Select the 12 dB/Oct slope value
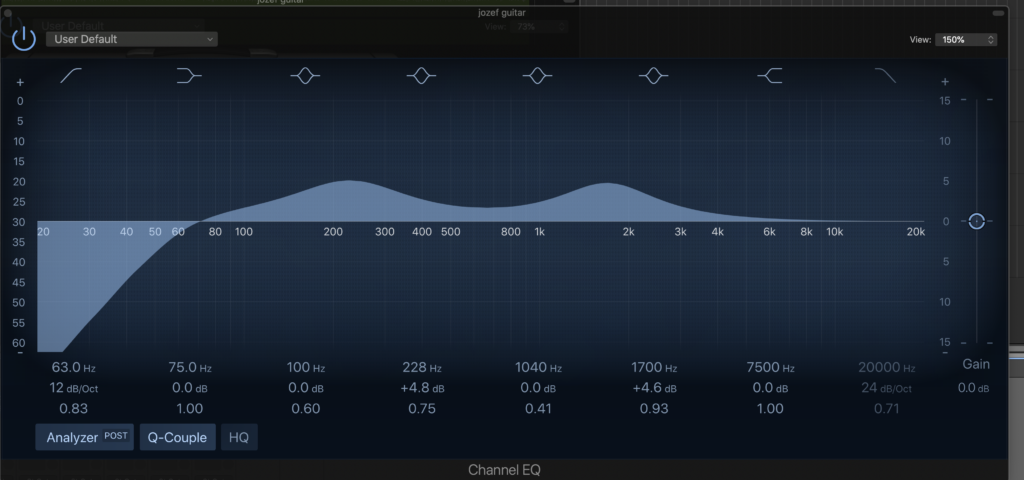The image size is (1024, 480). pyautogui.click(x=74, y=388)
